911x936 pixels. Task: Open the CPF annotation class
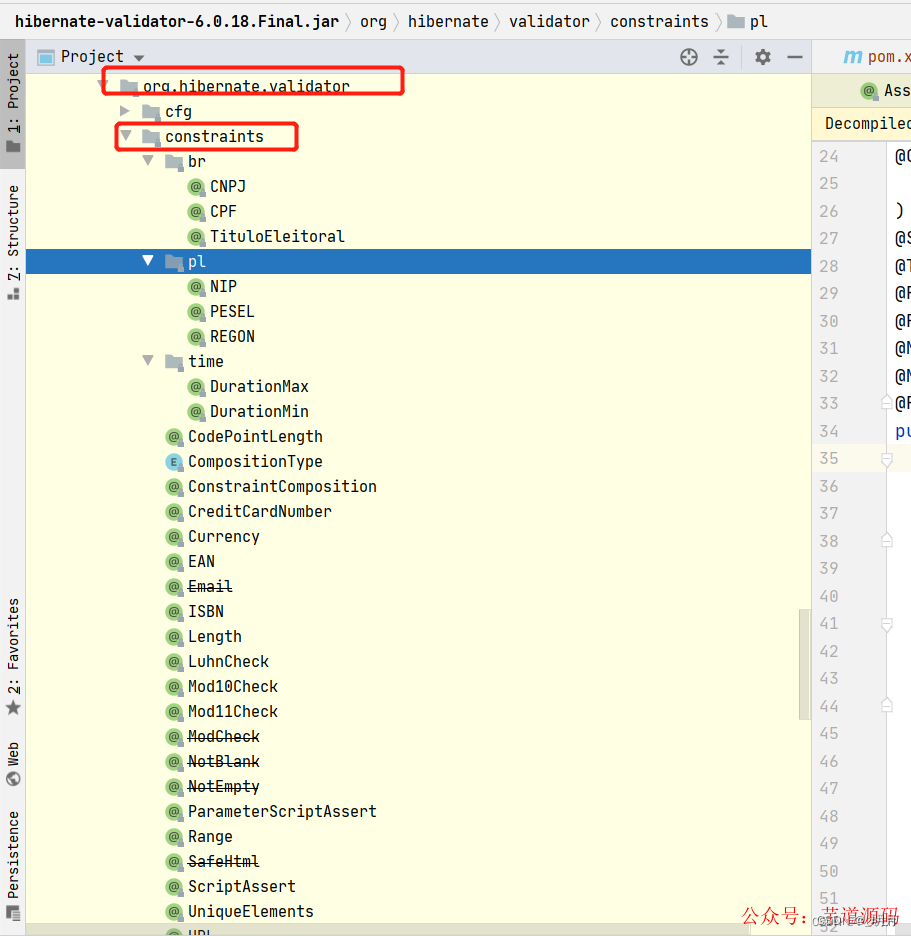point(213,212)
